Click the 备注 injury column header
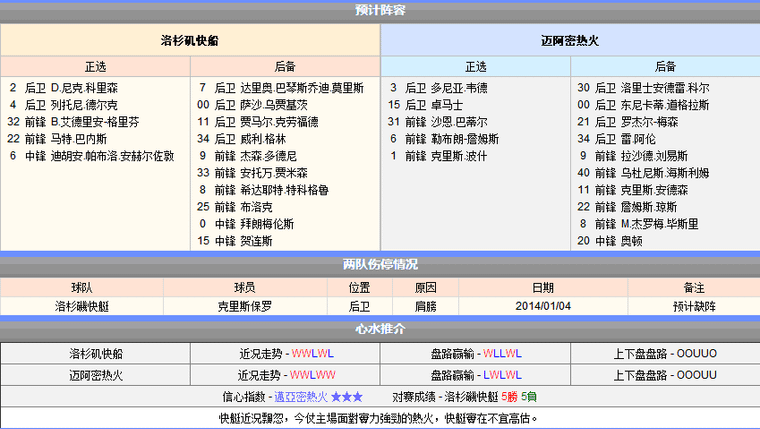 694,287
